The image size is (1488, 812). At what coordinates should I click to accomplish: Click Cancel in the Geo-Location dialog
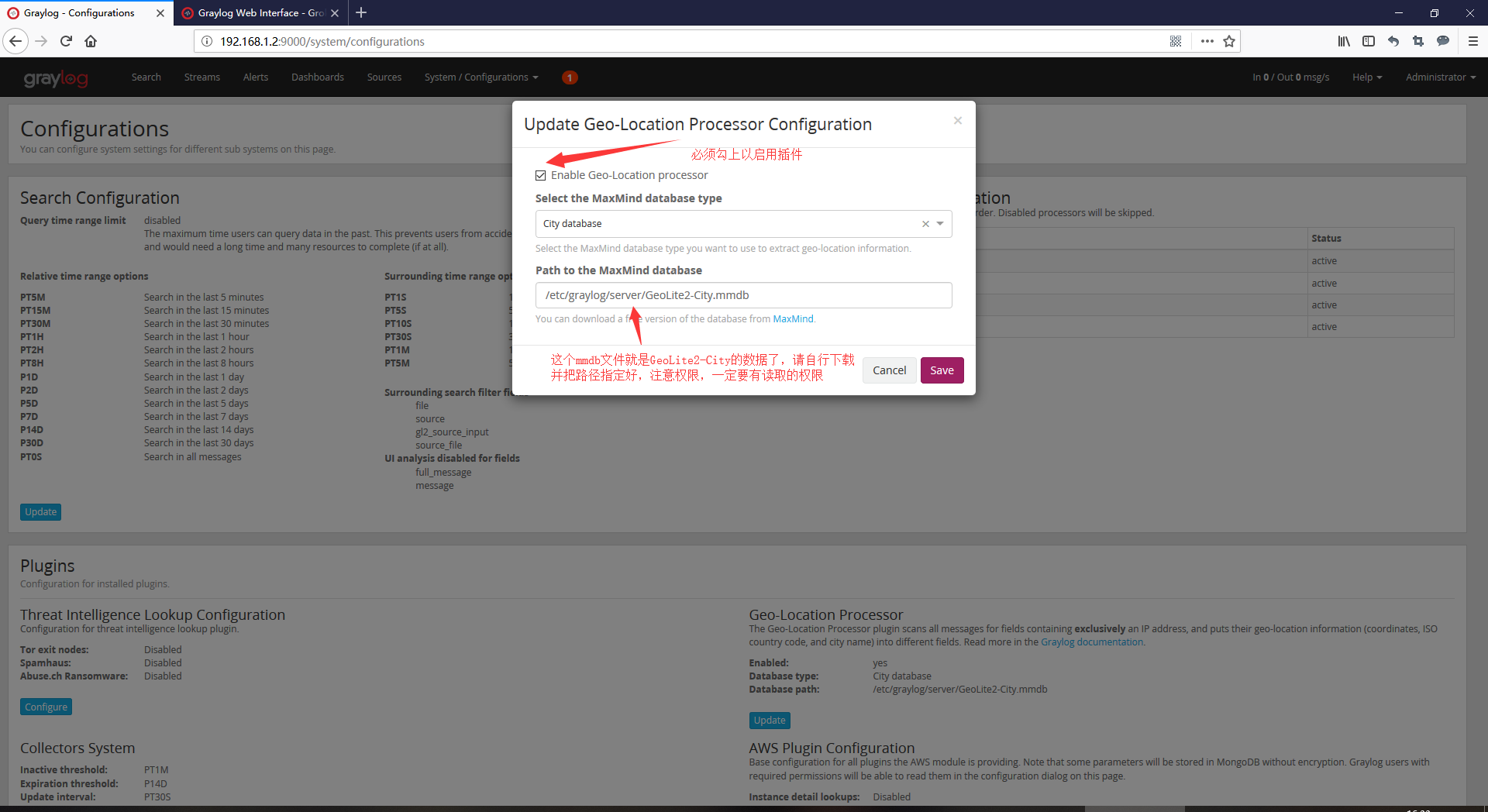pyautogui.click(x=890, y=370)
